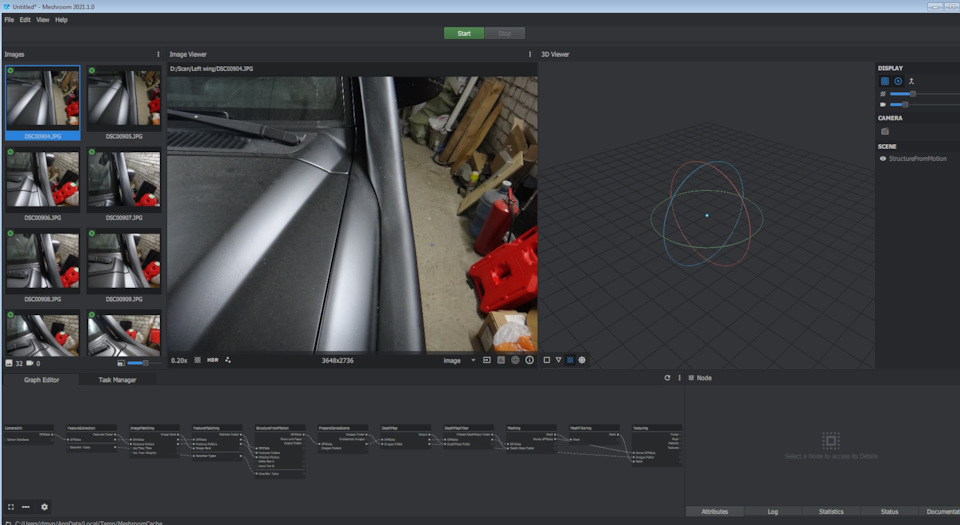Toggle the panorama globe viewer icon

point(515,360)
